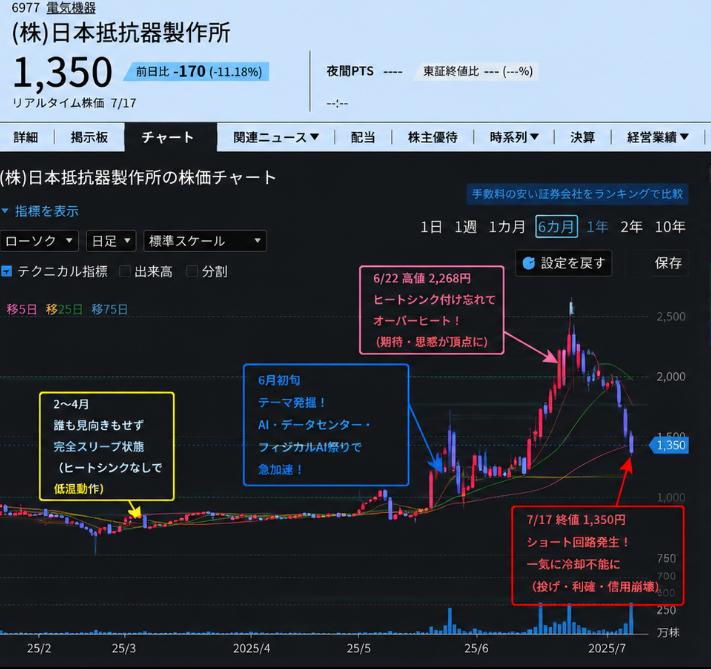
Task: Enable the 出来高 checkbox
Action: 125,271
